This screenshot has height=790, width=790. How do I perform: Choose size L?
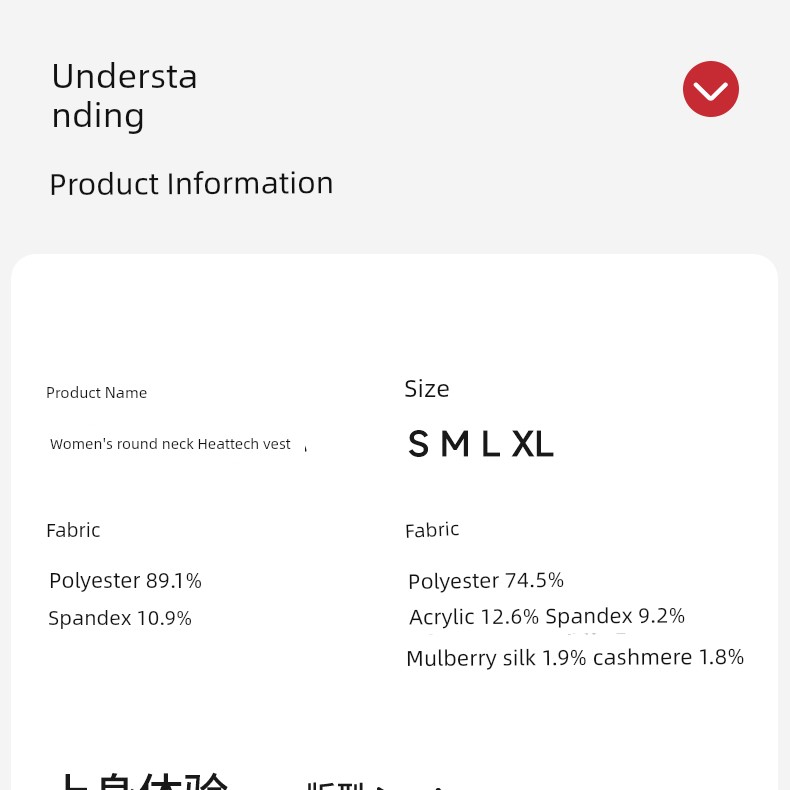coord(491,444)
